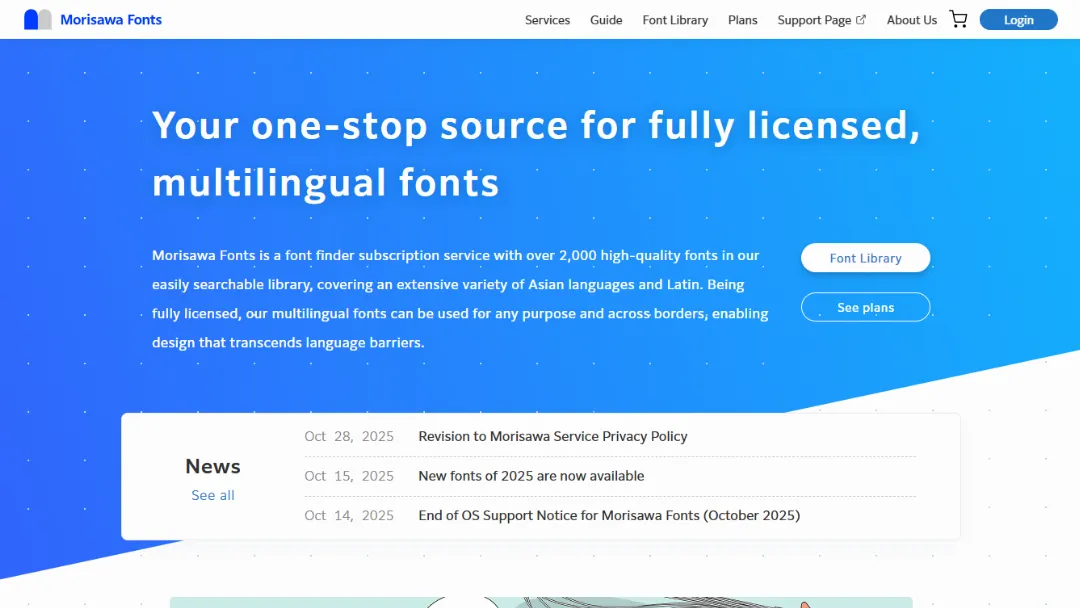This screenshot has height=608, width=1080.
Task: Click the external link icon beside Support Page
Action: (862, 18)
